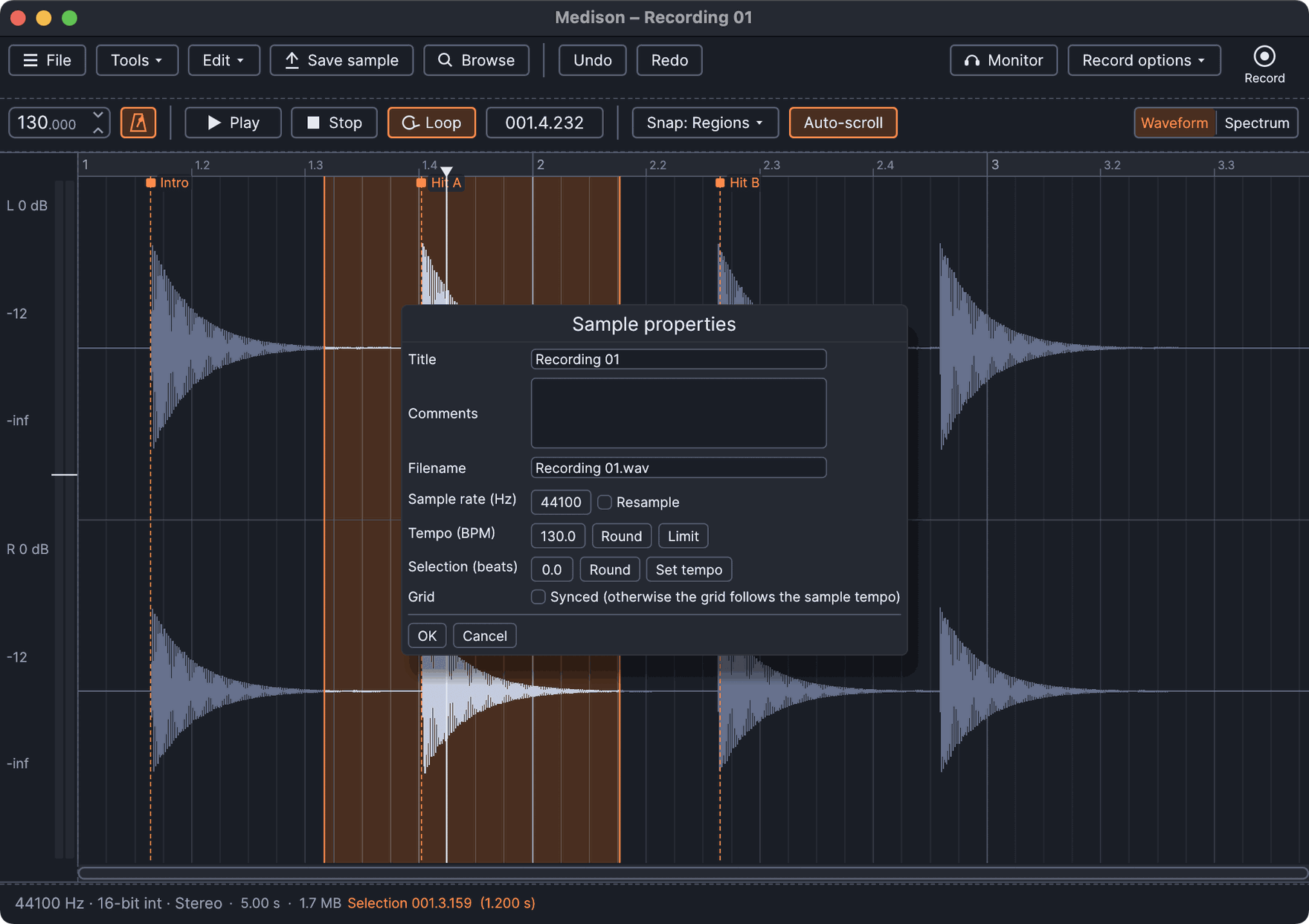The width and height of the screenshot is (1309, 924).
Task: Confirm dialog with OK
Action: pyautogui.click(x=427, y=636)
